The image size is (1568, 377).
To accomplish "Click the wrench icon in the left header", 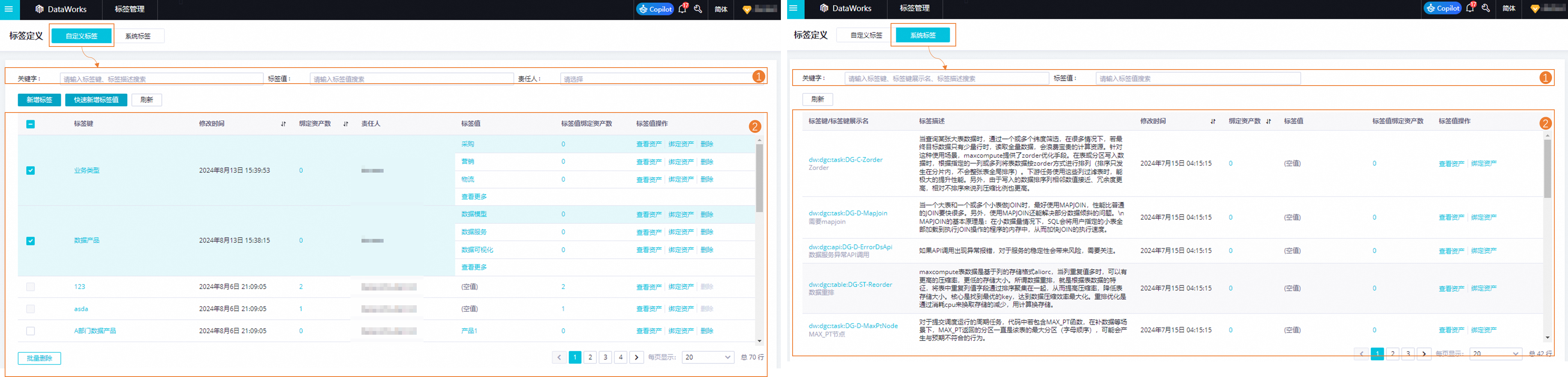I will [x=698, y=9].
